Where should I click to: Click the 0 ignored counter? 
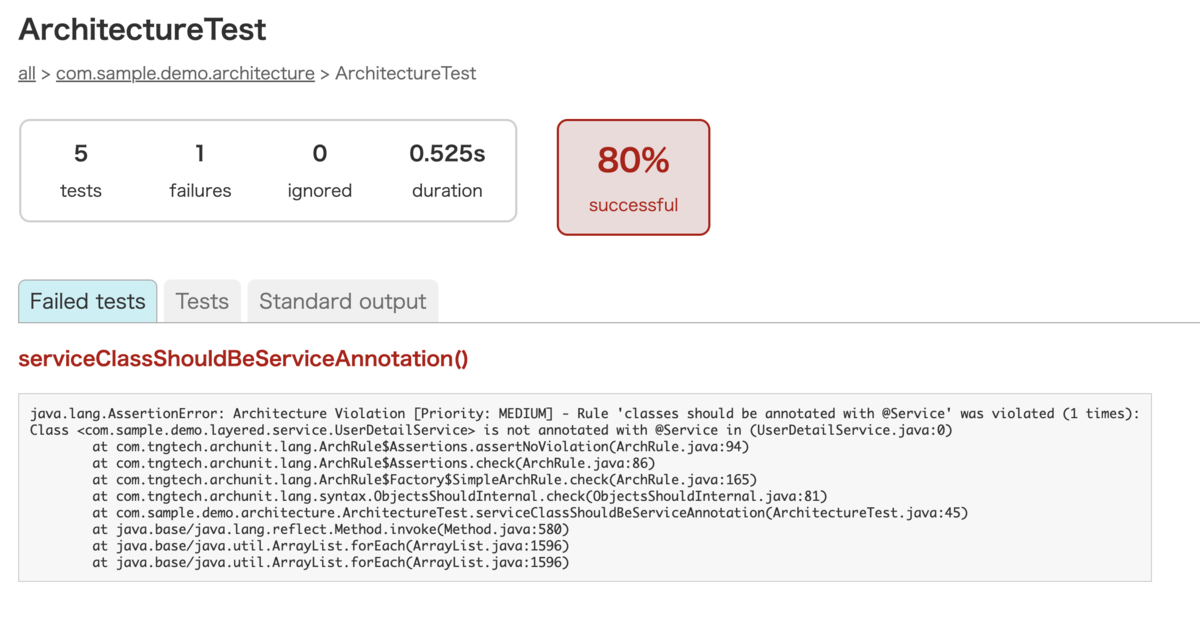320,171
